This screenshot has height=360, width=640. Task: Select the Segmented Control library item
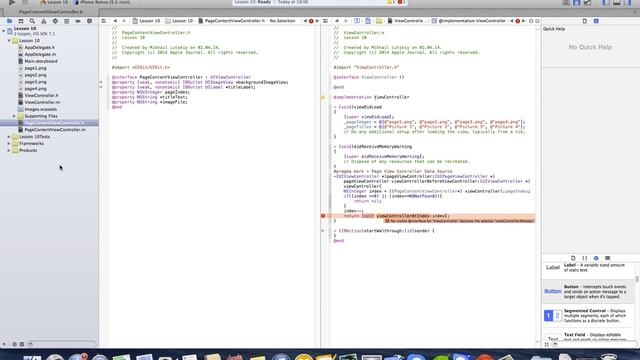[x=588, y=316]
